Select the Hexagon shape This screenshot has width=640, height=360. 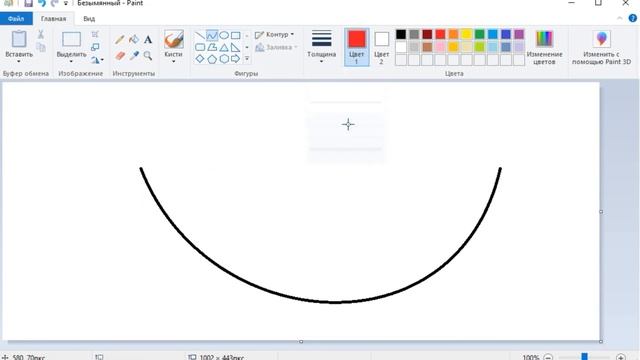pyautogui.click(x=224, y=59)
